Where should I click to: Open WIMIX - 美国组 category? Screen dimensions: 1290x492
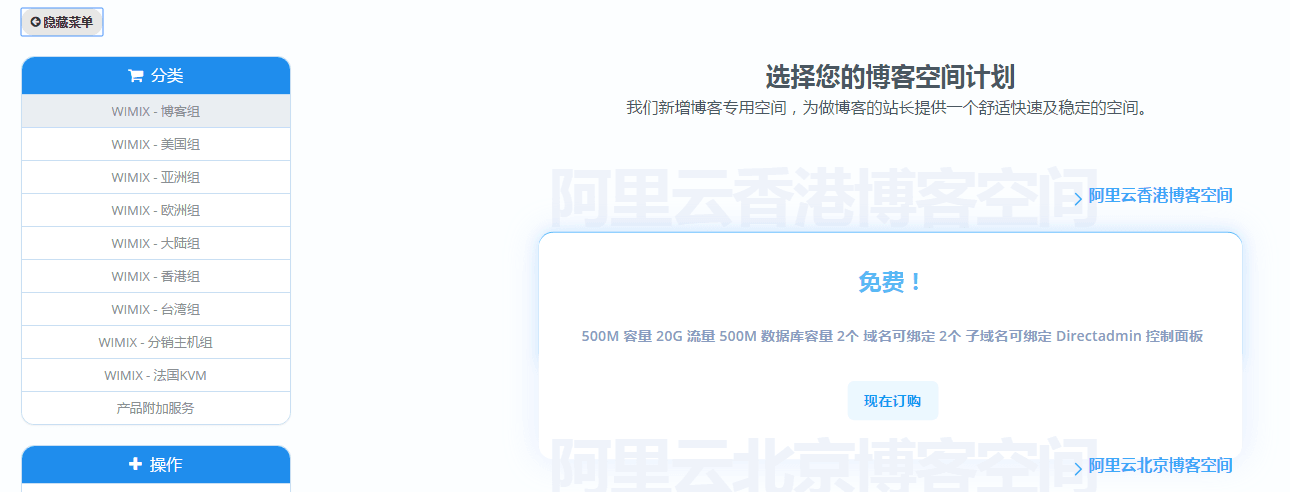coord(156,144)
